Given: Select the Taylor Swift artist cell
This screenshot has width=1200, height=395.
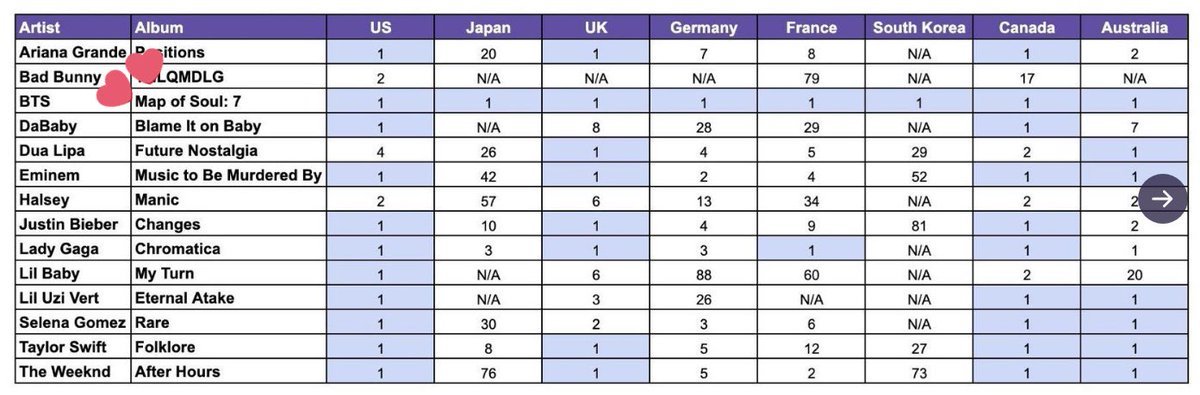Looking at the screenshot, I should coord(74,348).
